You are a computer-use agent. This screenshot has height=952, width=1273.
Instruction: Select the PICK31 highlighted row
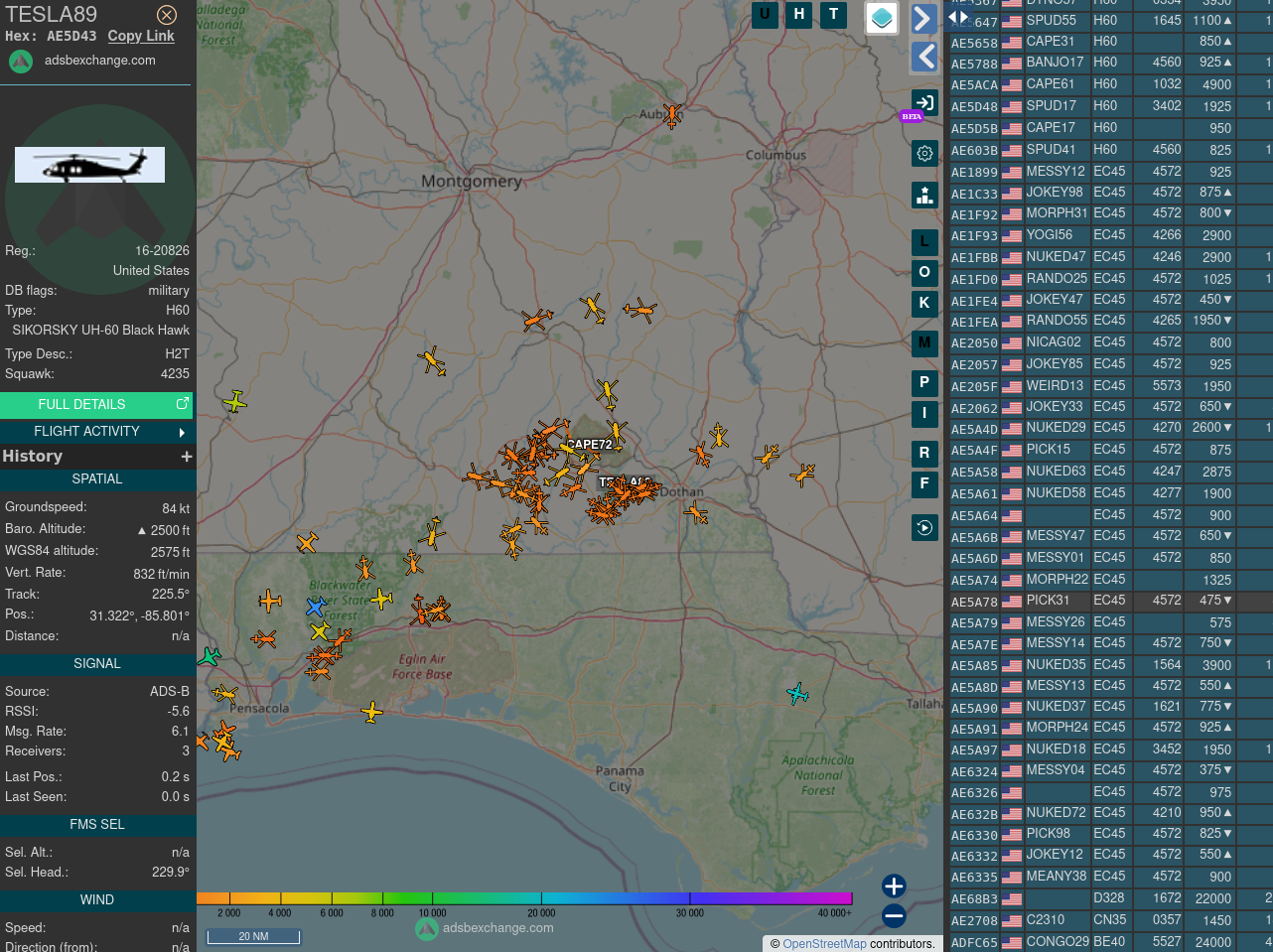(1110, 601)
